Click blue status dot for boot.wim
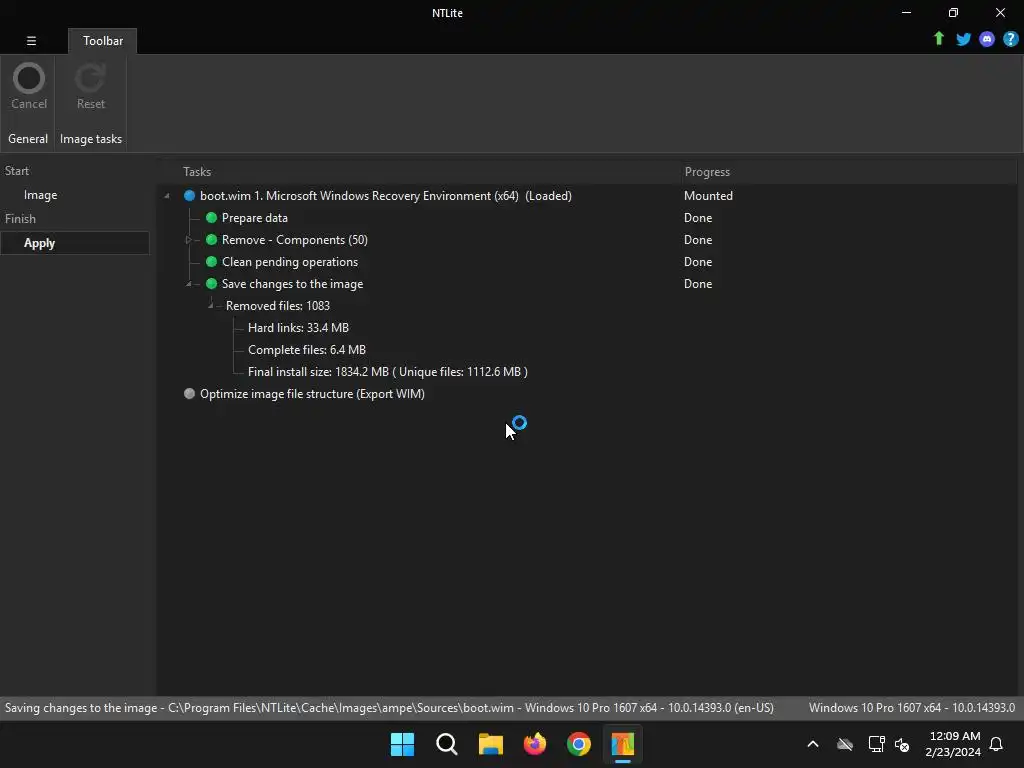The image size is (1024, 768). 189,196
